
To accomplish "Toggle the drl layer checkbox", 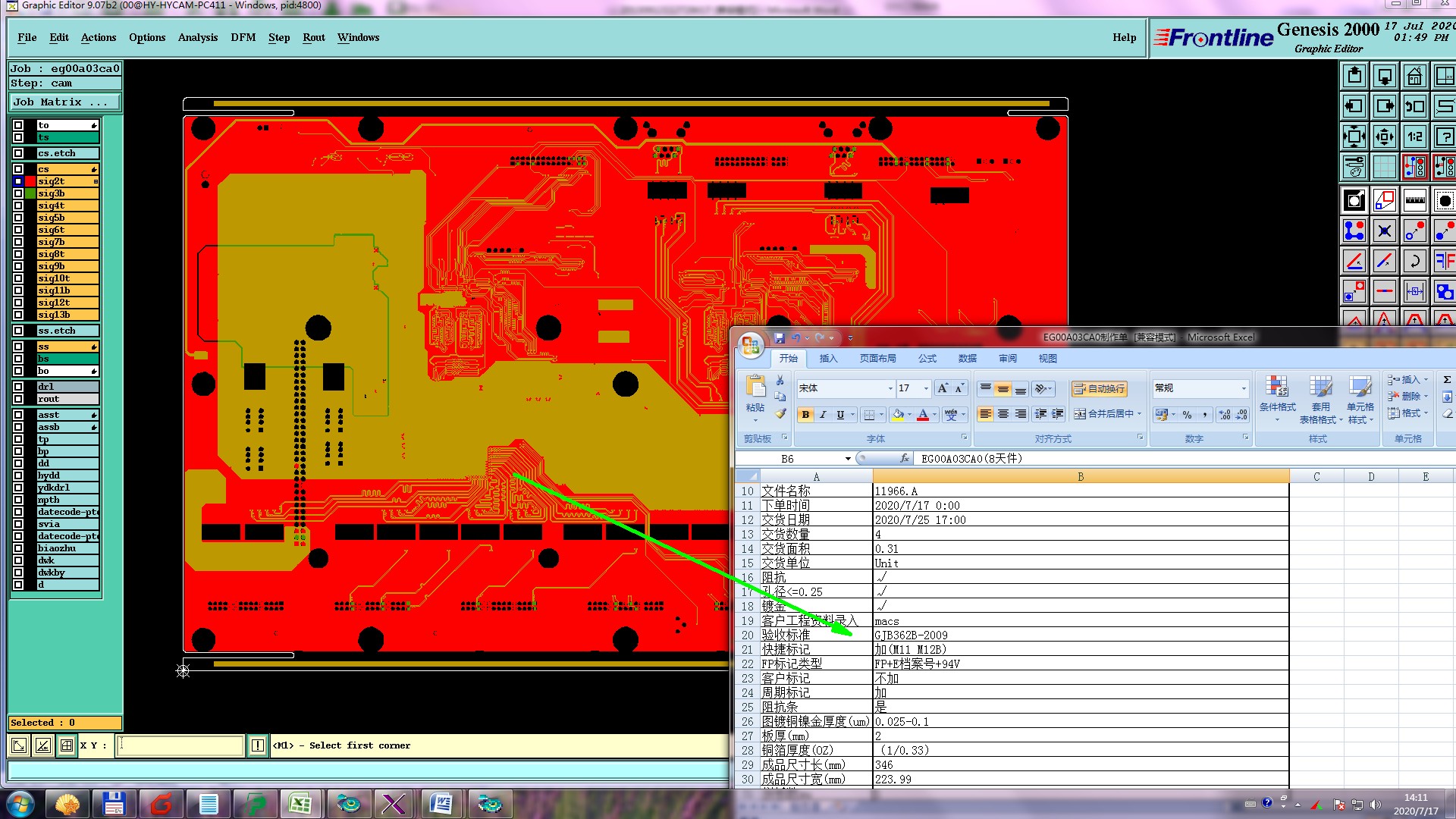I will coord(18,387).
